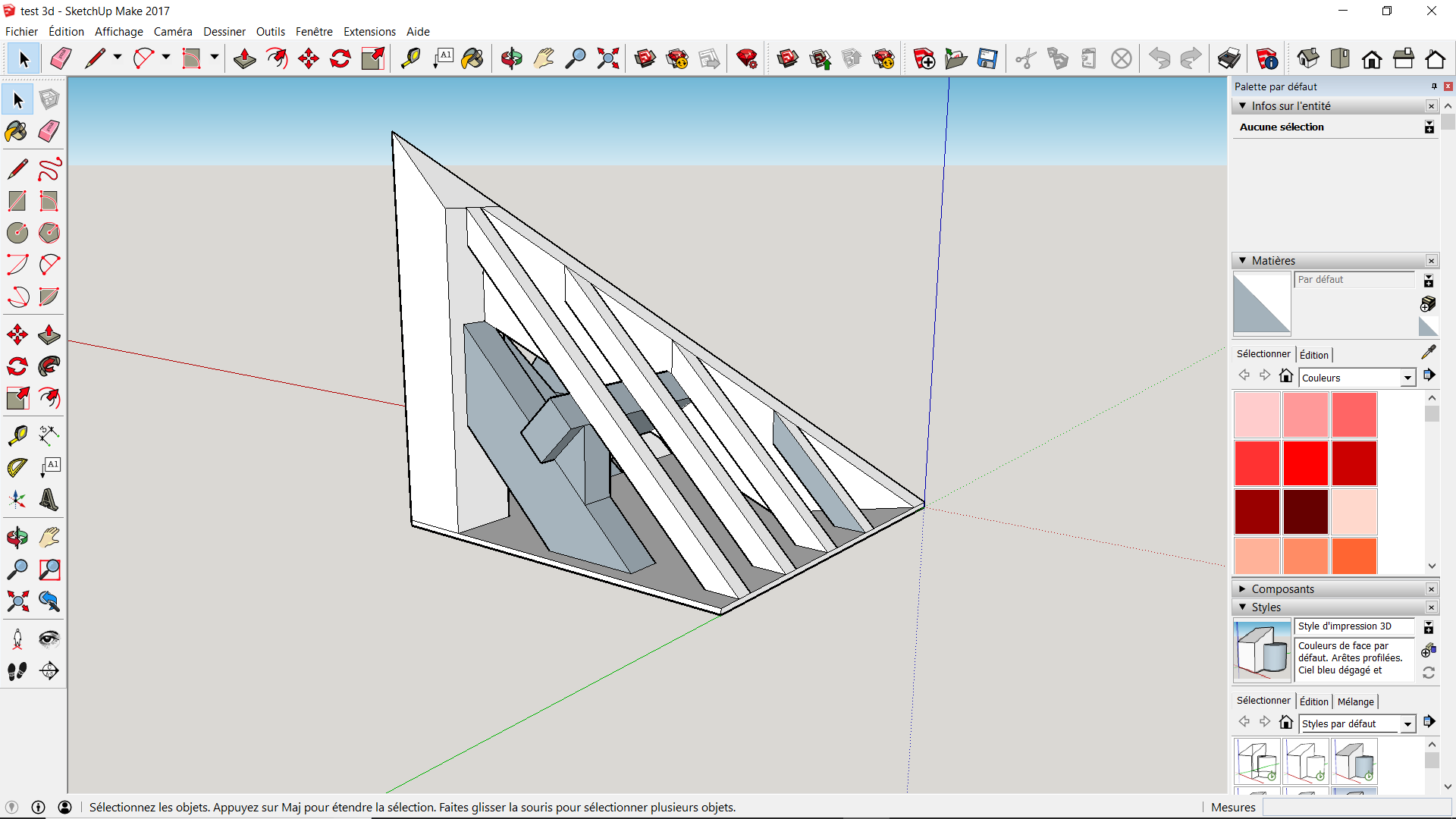Expand the Composants panel
This screenshot has width=1456, height=819.
point(1242,589)
